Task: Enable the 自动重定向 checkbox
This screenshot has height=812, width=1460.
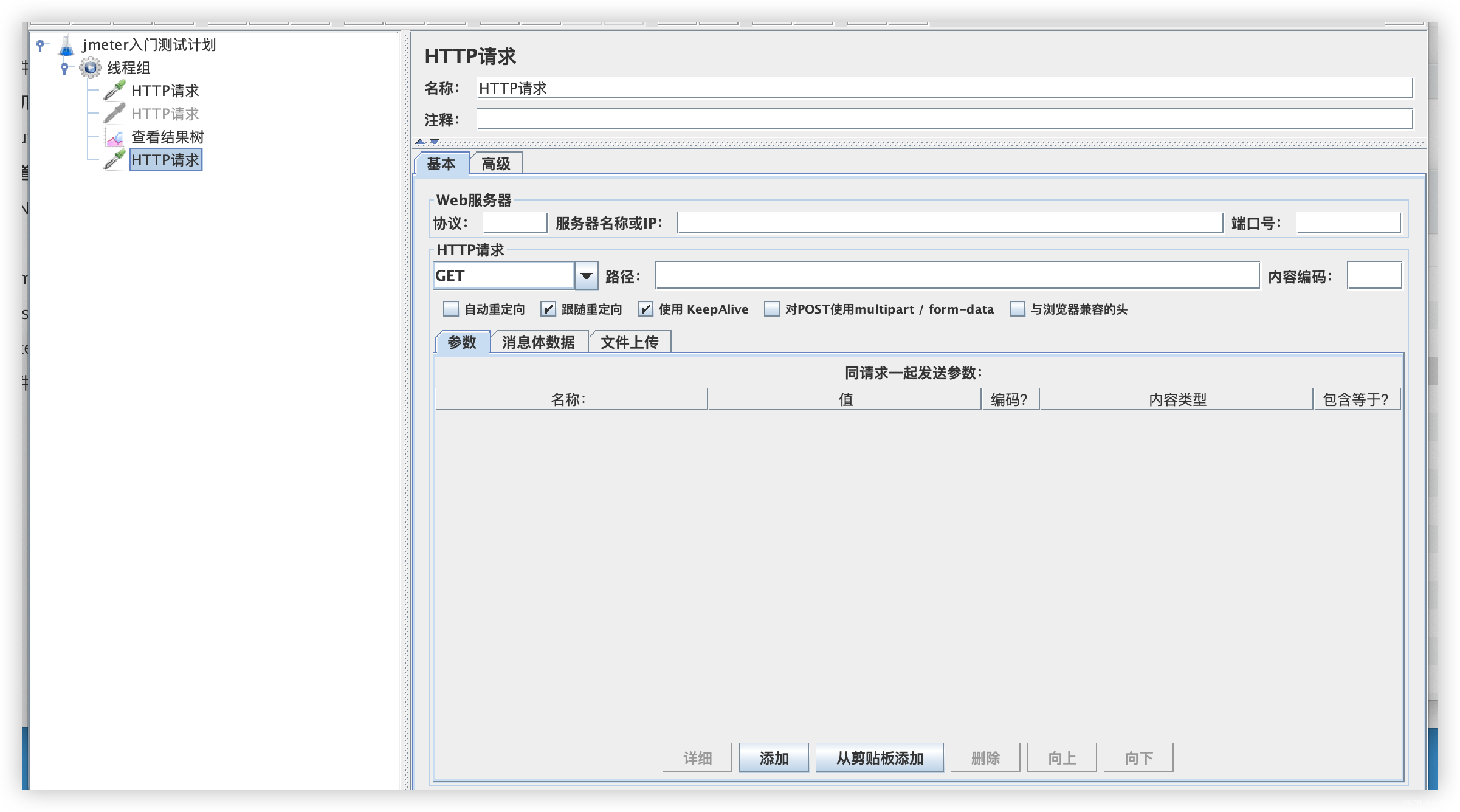Action: pos(451,309)
